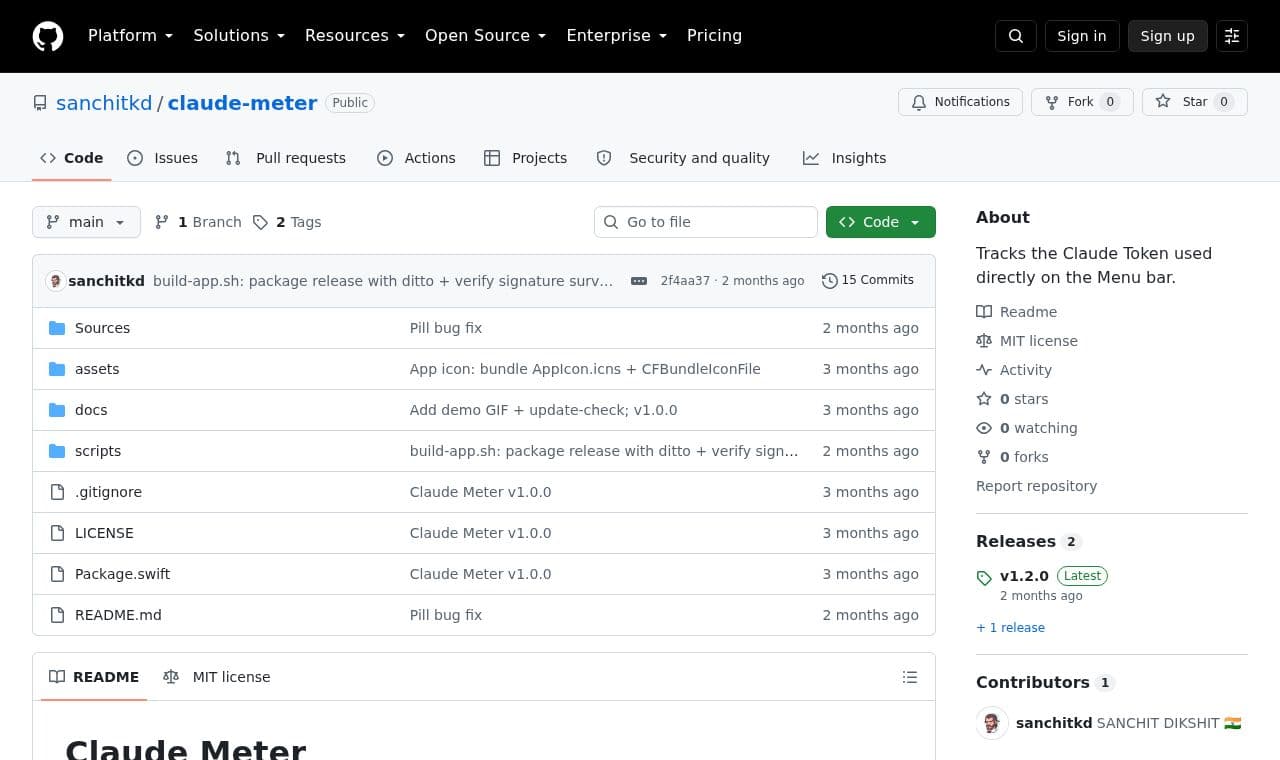Click the README.md file icon
The image size is (1280, 760).
(x=57, y=615)
